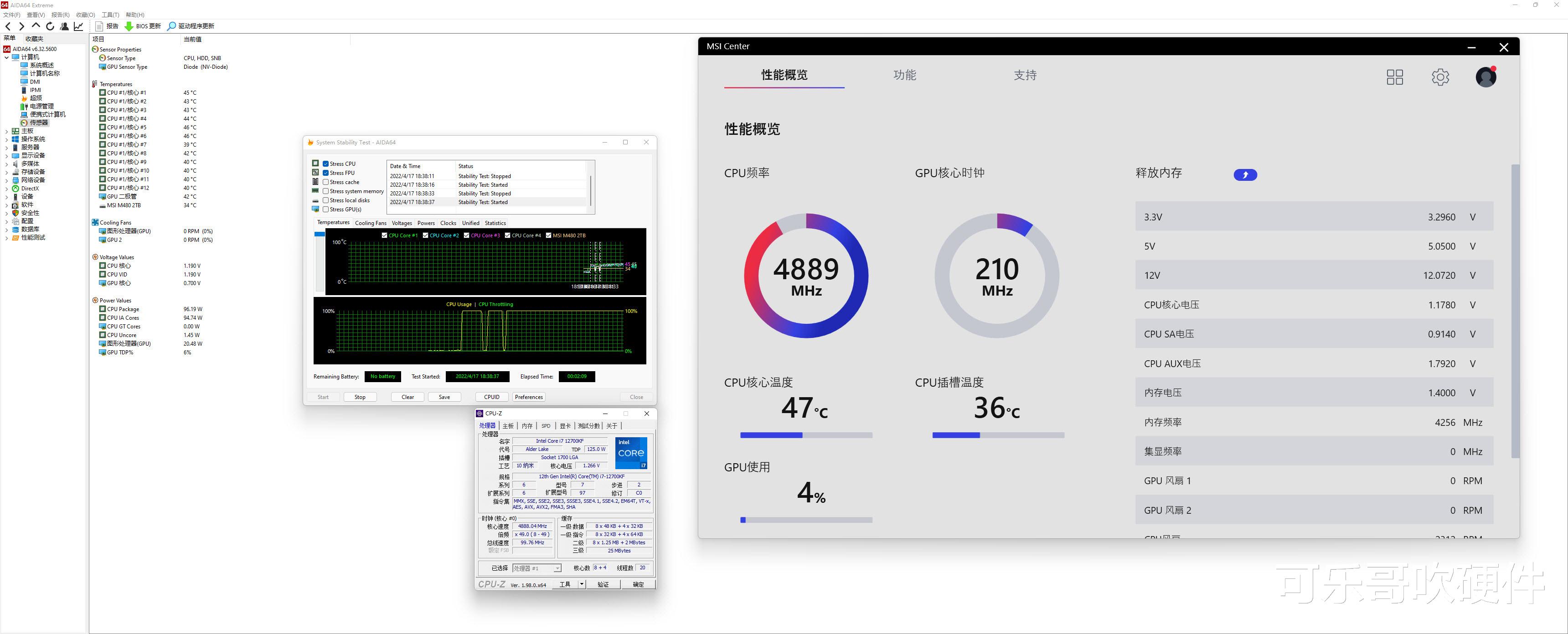Run 驱动程序更新 using the magnifier icon
Screen dimensions: 1568x634
click(x=172, y=26)
